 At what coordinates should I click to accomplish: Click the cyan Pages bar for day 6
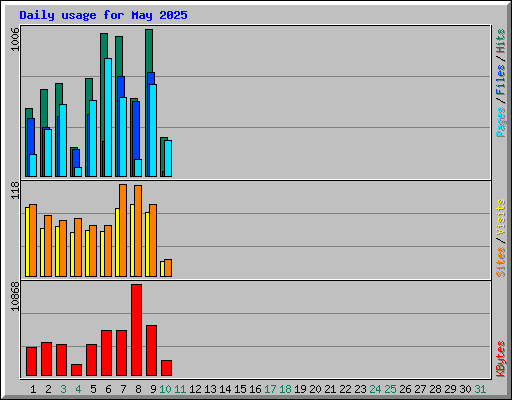click(x=108, y=117)
